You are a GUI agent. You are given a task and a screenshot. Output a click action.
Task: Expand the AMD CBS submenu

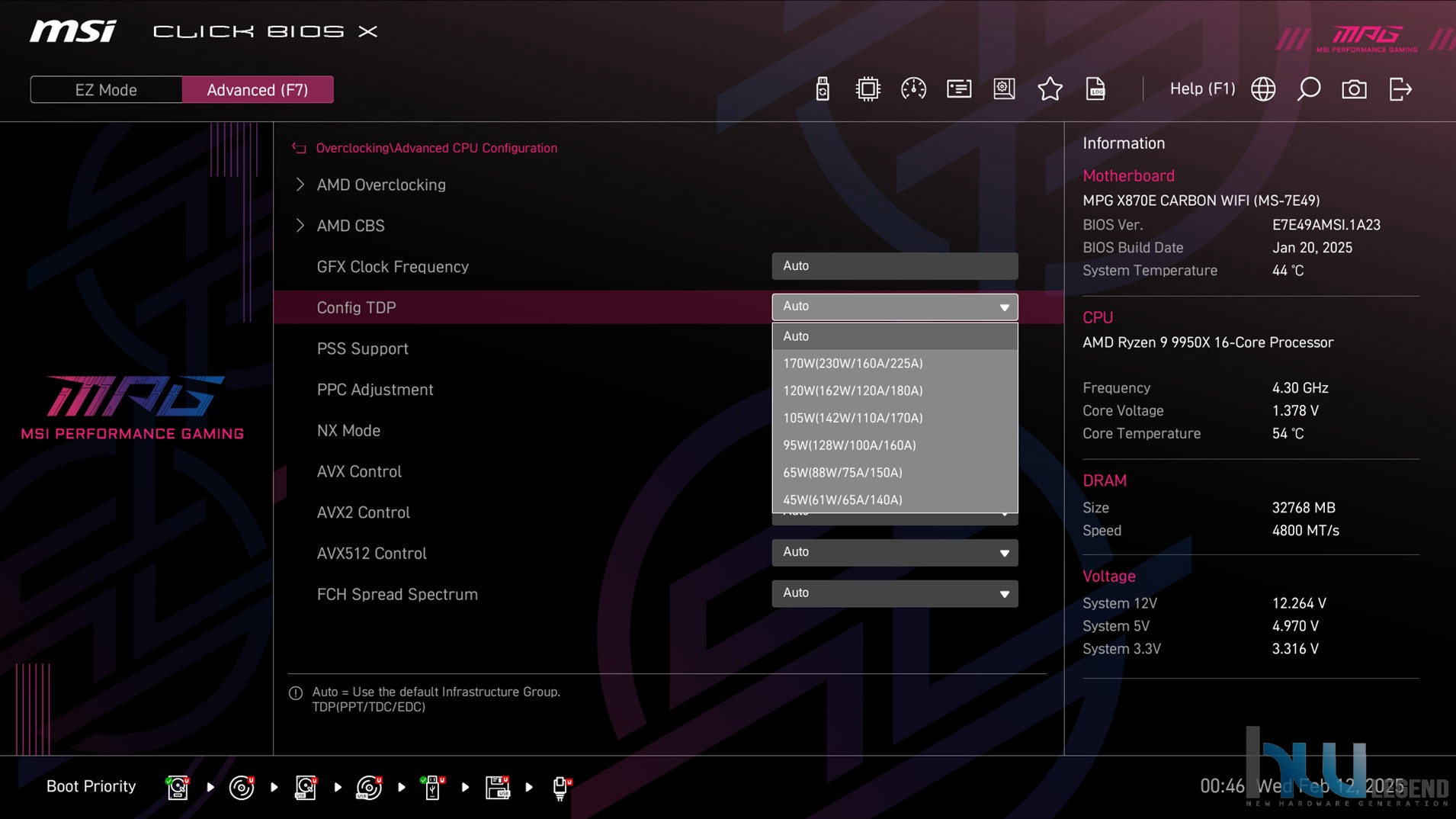click(x=351, y=226)
